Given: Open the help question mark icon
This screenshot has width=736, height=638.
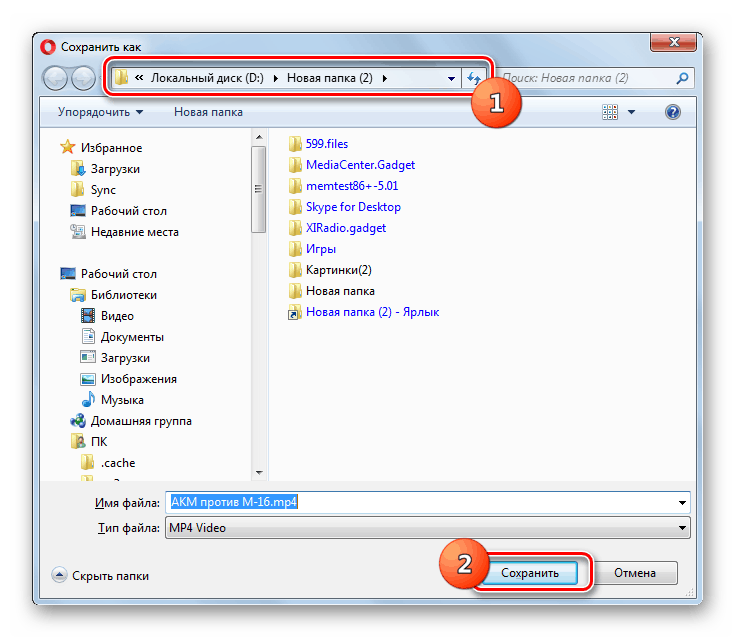Looking at the screenshot, I should pyautogui.click(x=672, y=112).
